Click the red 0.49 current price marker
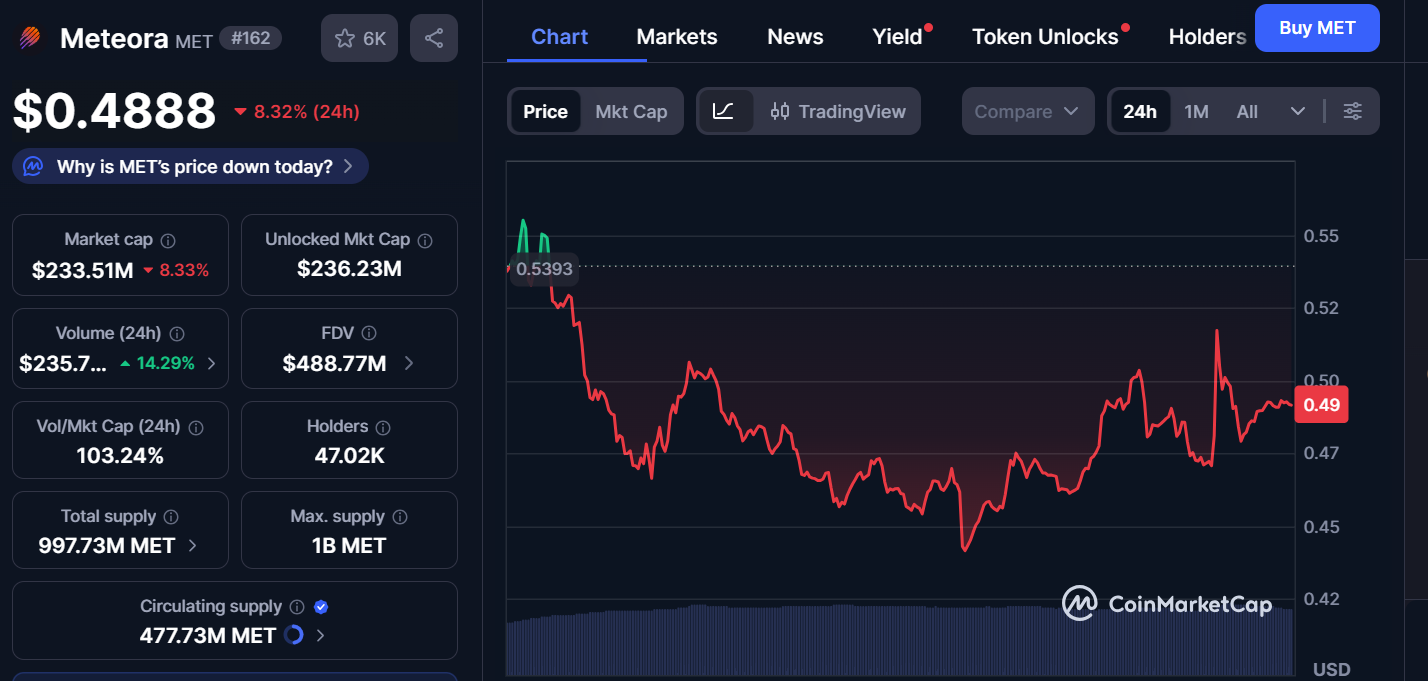Screen dimensions: 1428x681 pos(1321,405)
